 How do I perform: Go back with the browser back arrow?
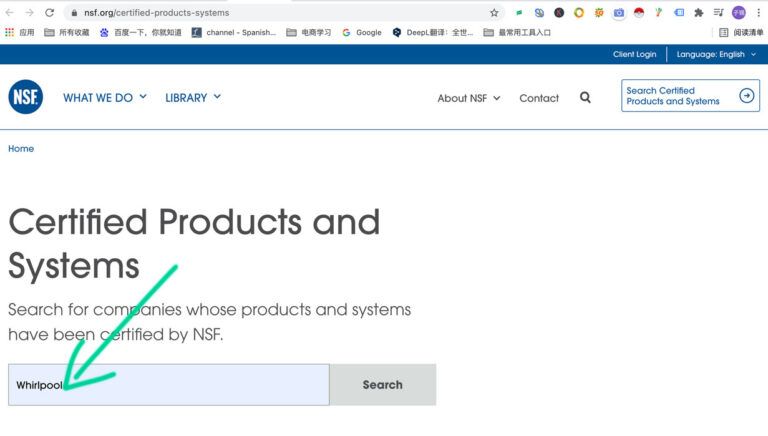click(x=9, y=13)
